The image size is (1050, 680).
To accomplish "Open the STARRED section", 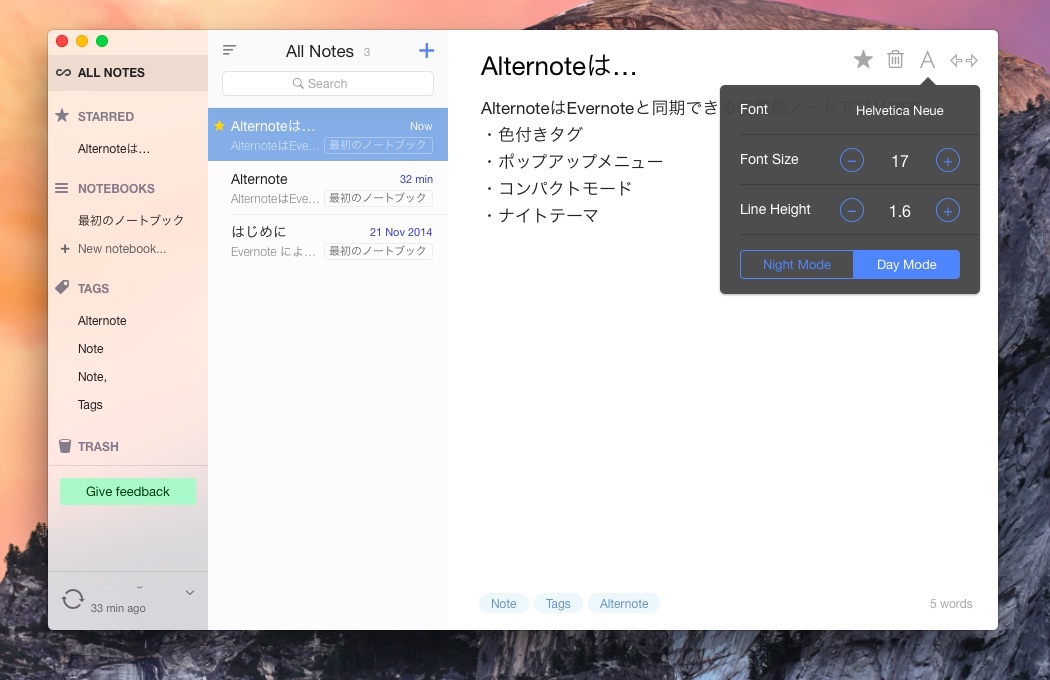I will (106, 117).
